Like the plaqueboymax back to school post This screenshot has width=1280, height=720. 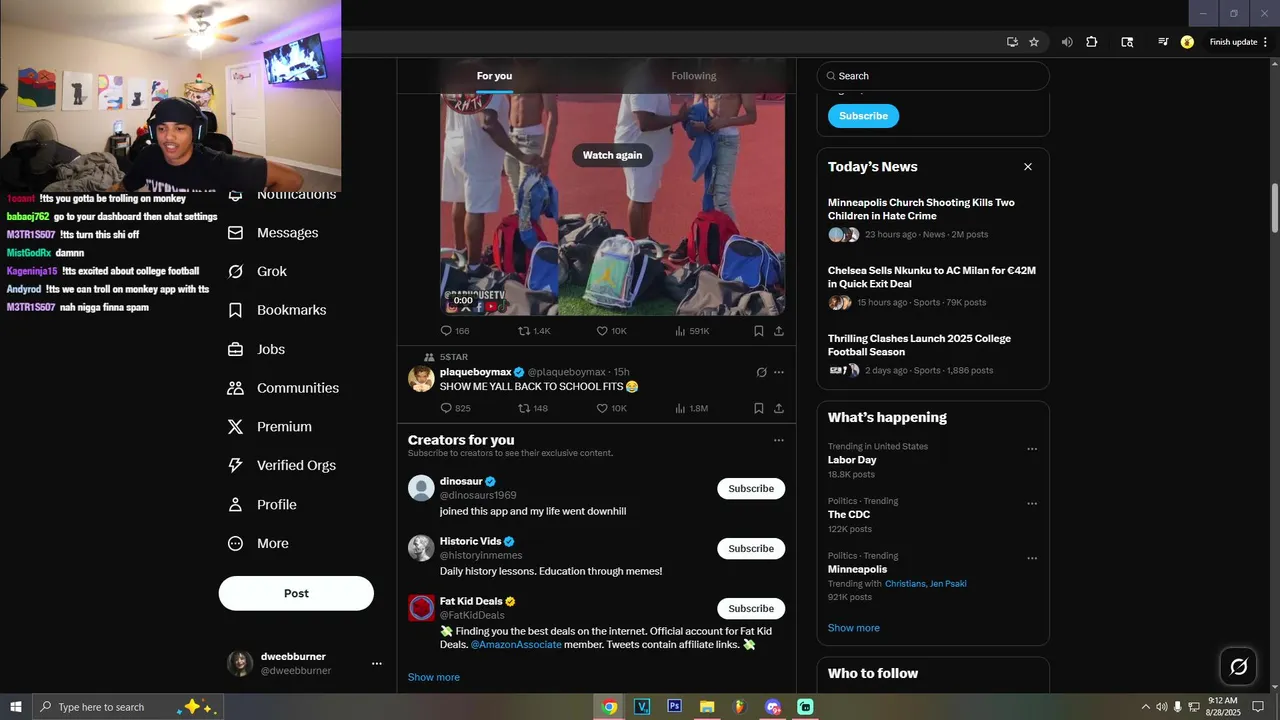point(611,408)
